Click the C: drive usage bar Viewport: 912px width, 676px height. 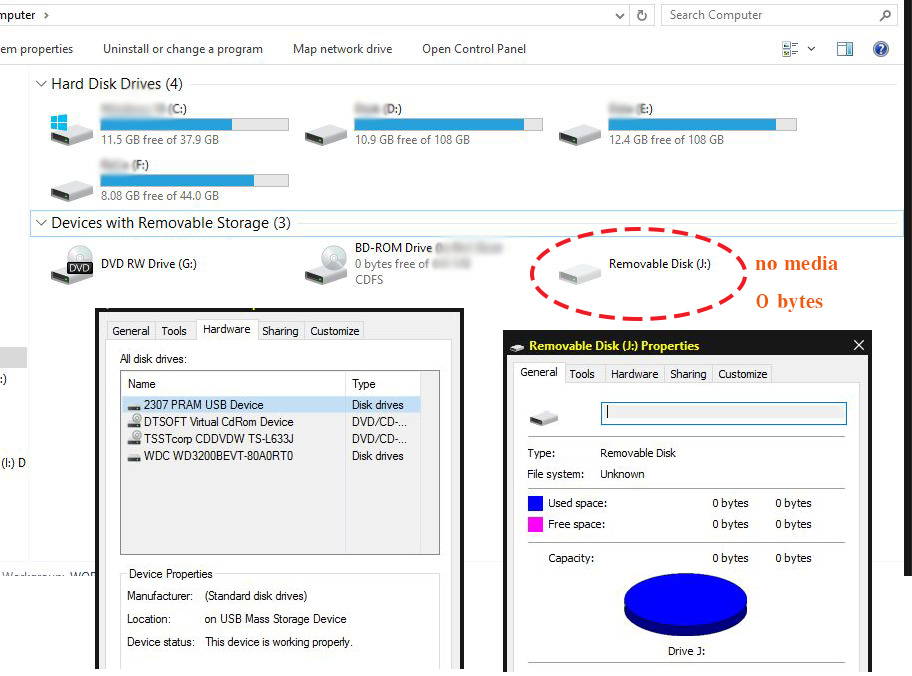[194, 124]
